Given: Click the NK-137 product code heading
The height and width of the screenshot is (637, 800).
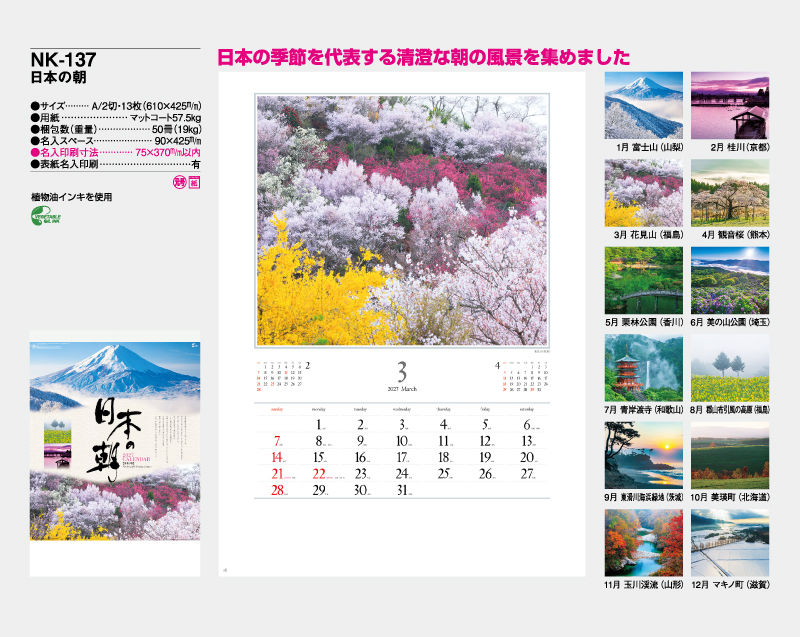Looking at the screenshot, I should click(63, 60).
